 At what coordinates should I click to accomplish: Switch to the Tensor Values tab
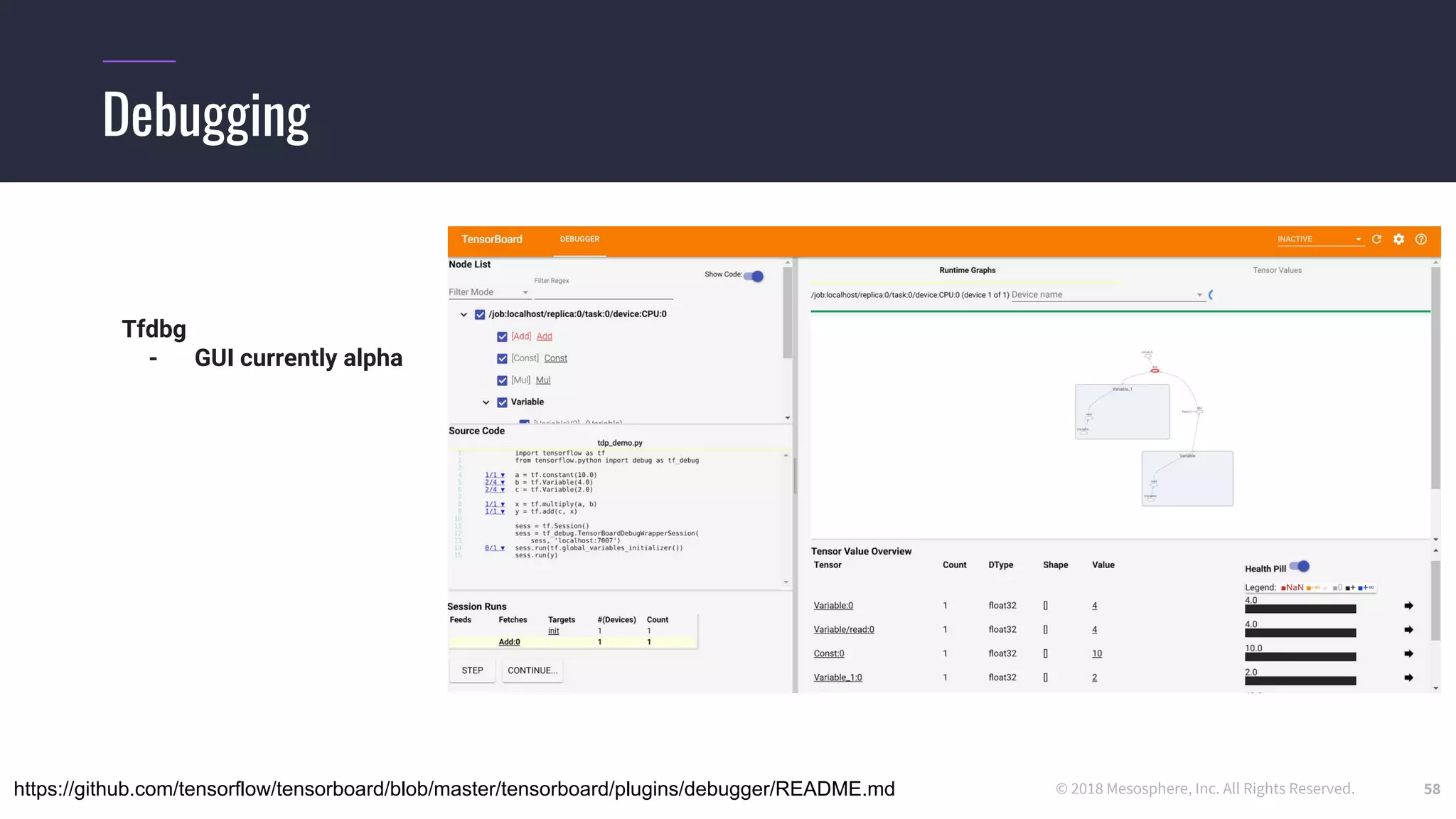[1277, 270]
